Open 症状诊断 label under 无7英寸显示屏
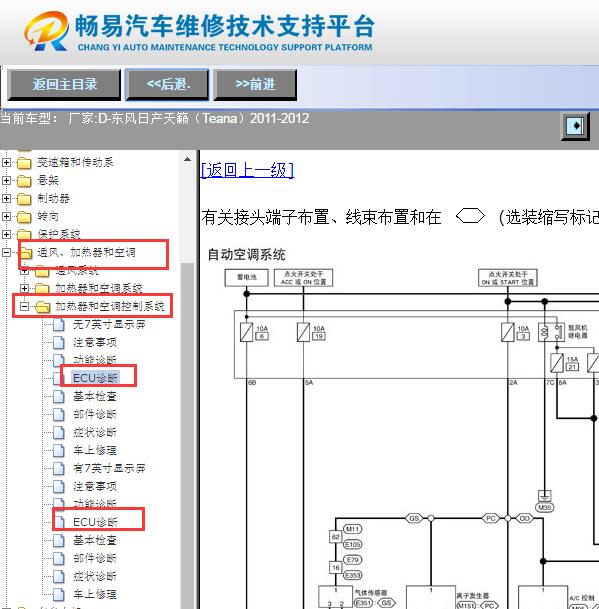 (x=95, y=432)
